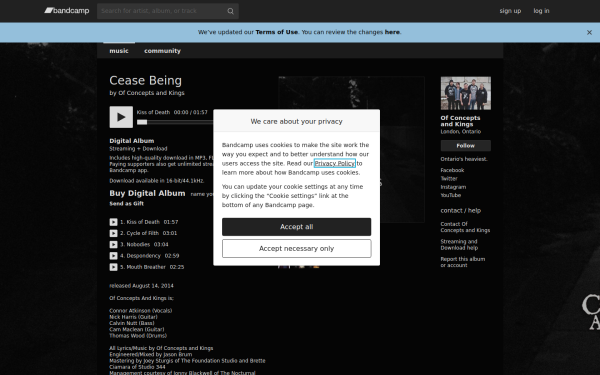
Task: Open the community tab
Action: 162,51
